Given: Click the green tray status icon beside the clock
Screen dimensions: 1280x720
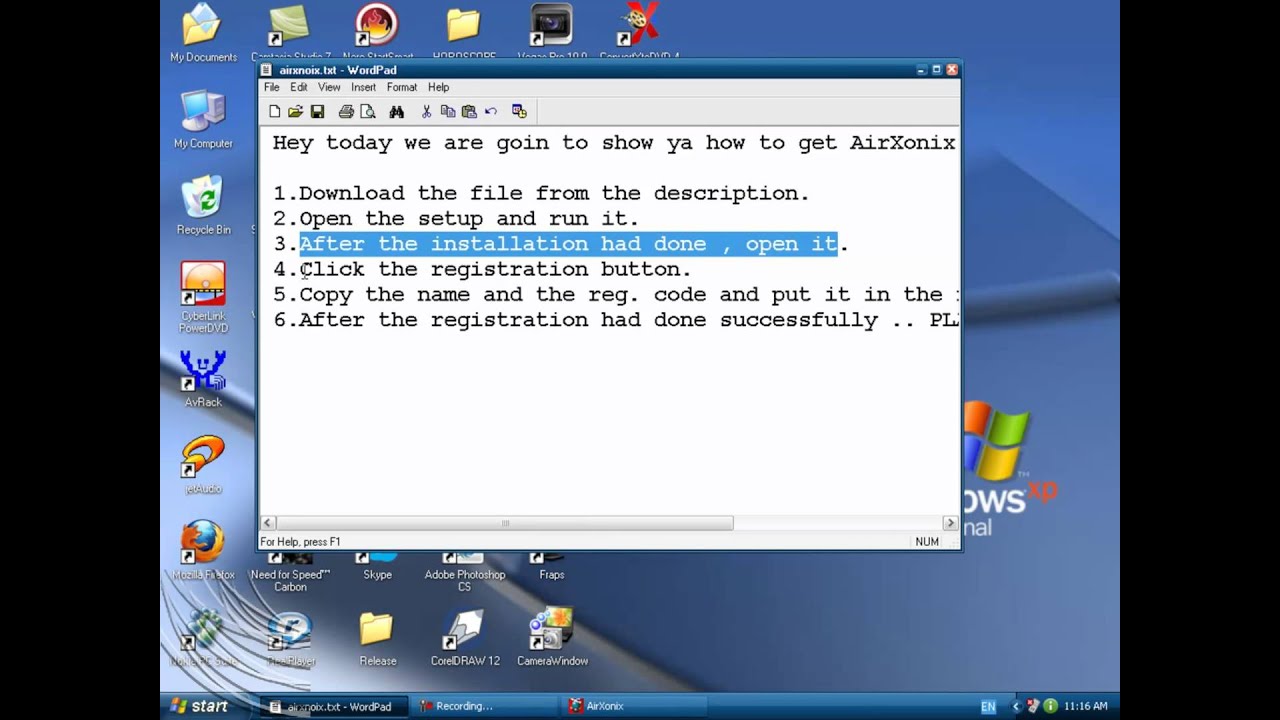Looking at the screenshot, I should pos(1050,706).
